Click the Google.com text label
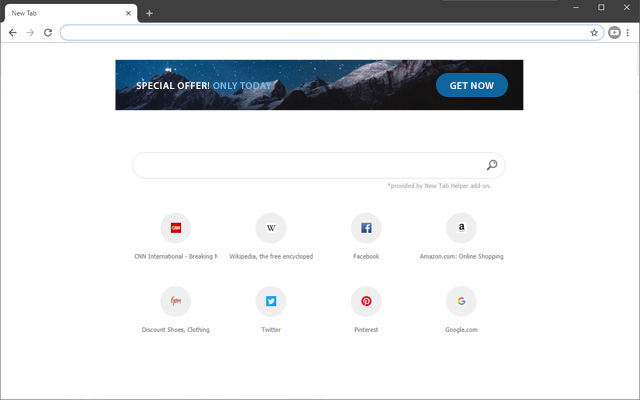This screenshot has width=640, height=400. pyautogui.click(x=461, y=330)
